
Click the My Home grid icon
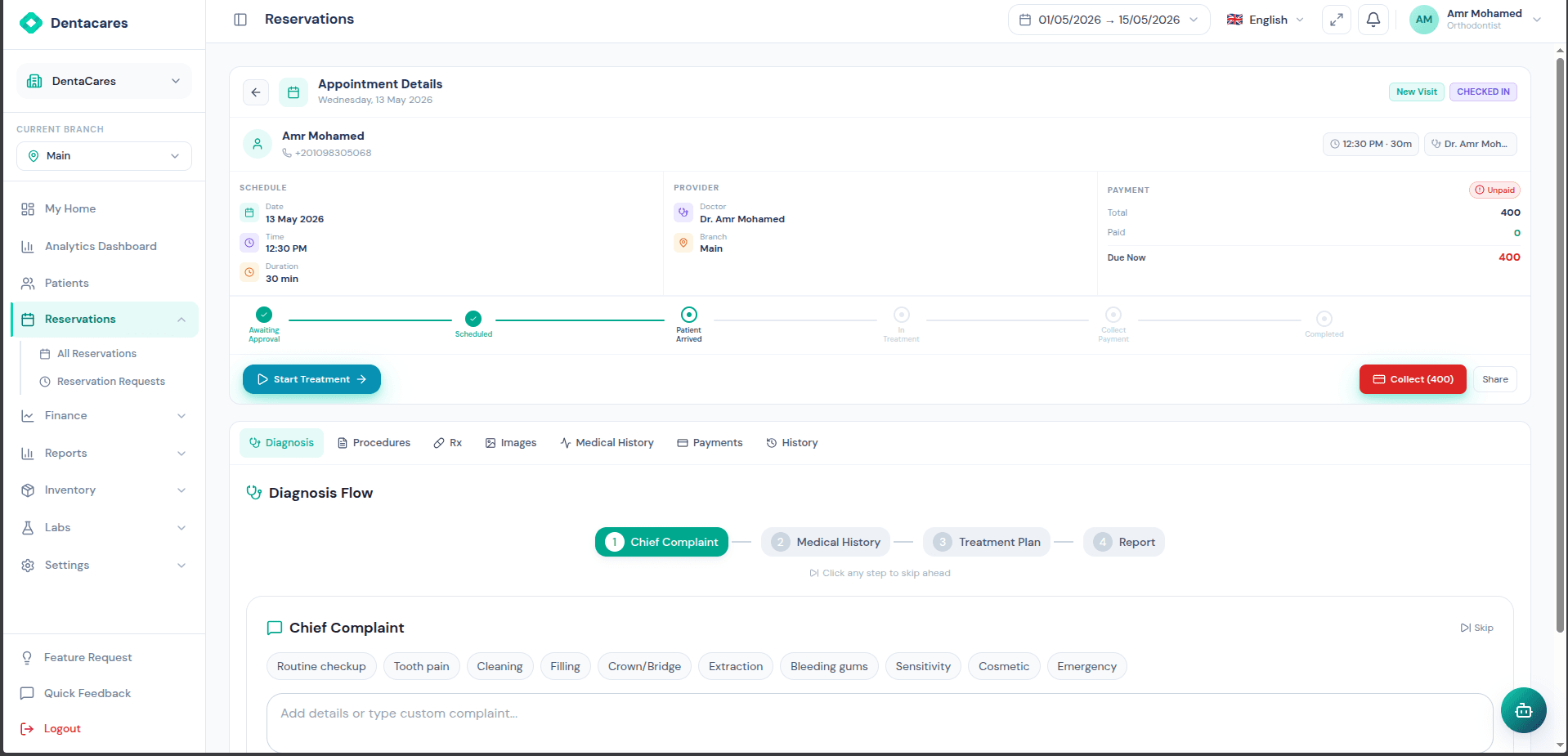click(28, 209)
